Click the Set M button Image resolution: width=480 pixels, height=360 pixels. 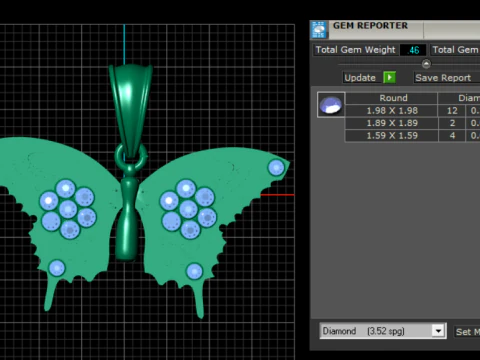click(468, 332)
